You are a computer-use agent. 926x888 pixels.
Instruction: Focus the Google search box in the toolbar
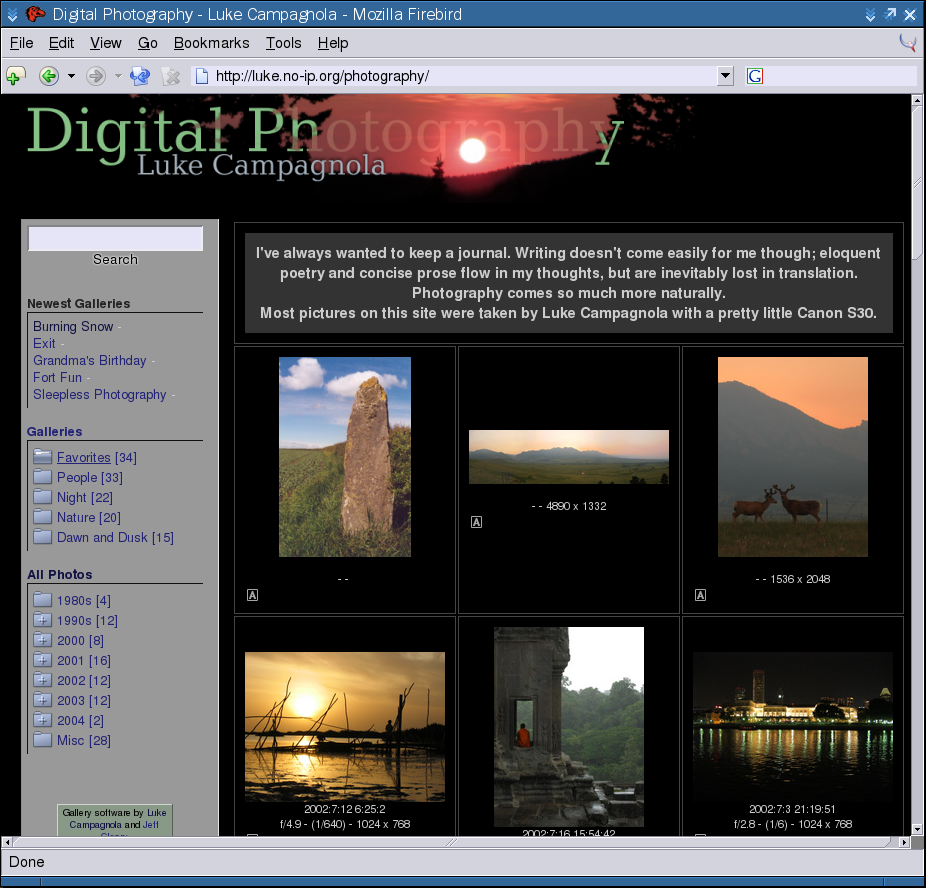click(x=840, y=76)
